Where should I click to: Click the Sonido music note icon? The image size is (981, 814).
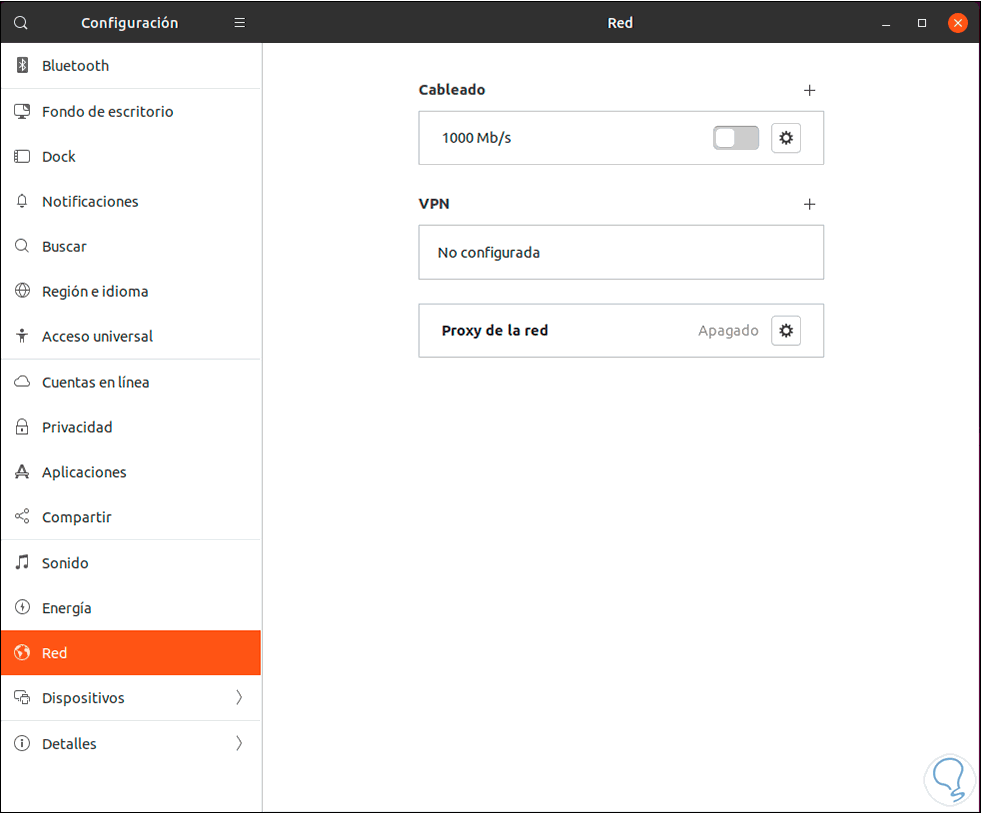point(22,563)
